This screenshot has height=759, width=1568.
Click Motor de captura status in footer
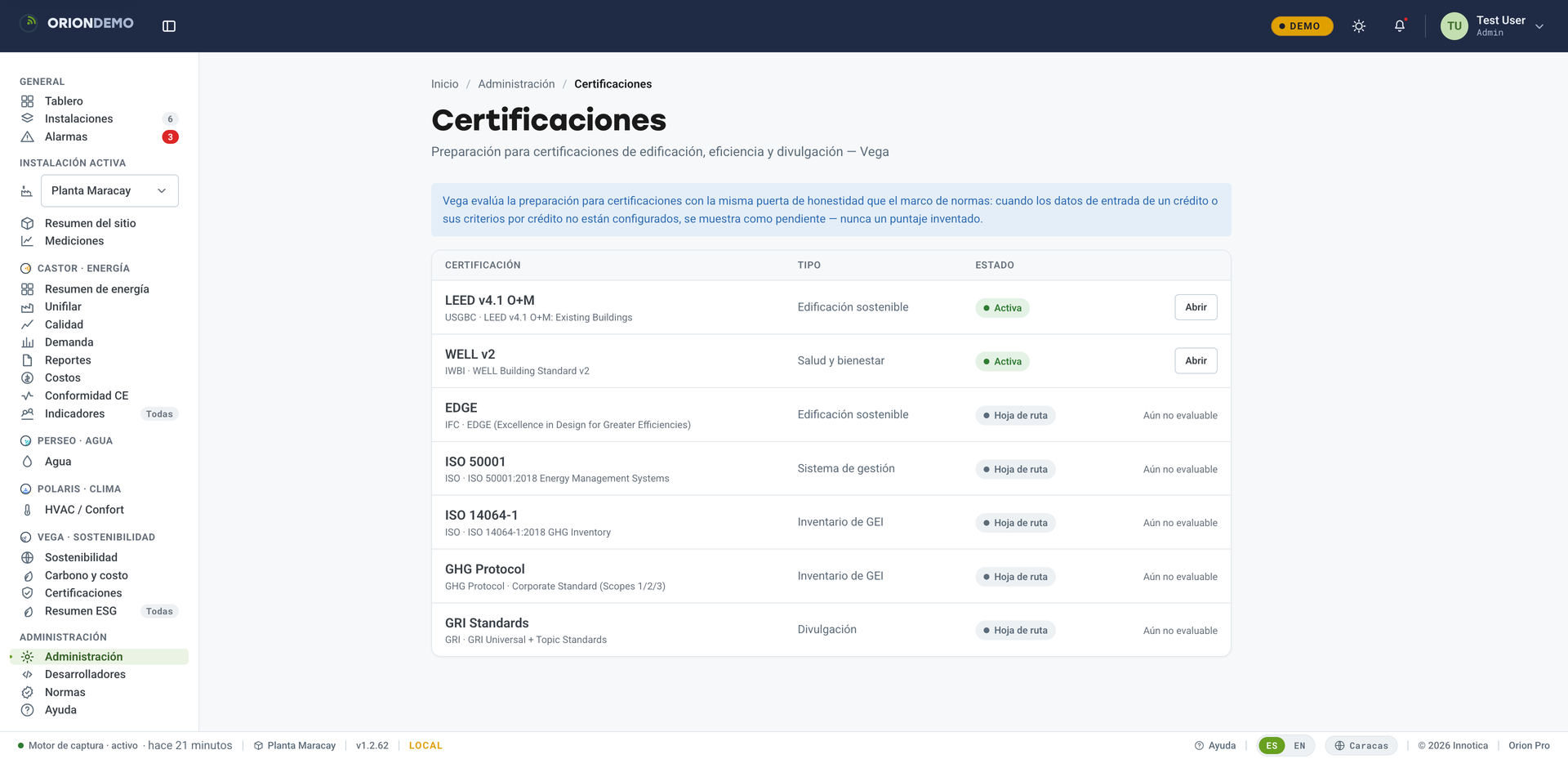pos(125,746)
